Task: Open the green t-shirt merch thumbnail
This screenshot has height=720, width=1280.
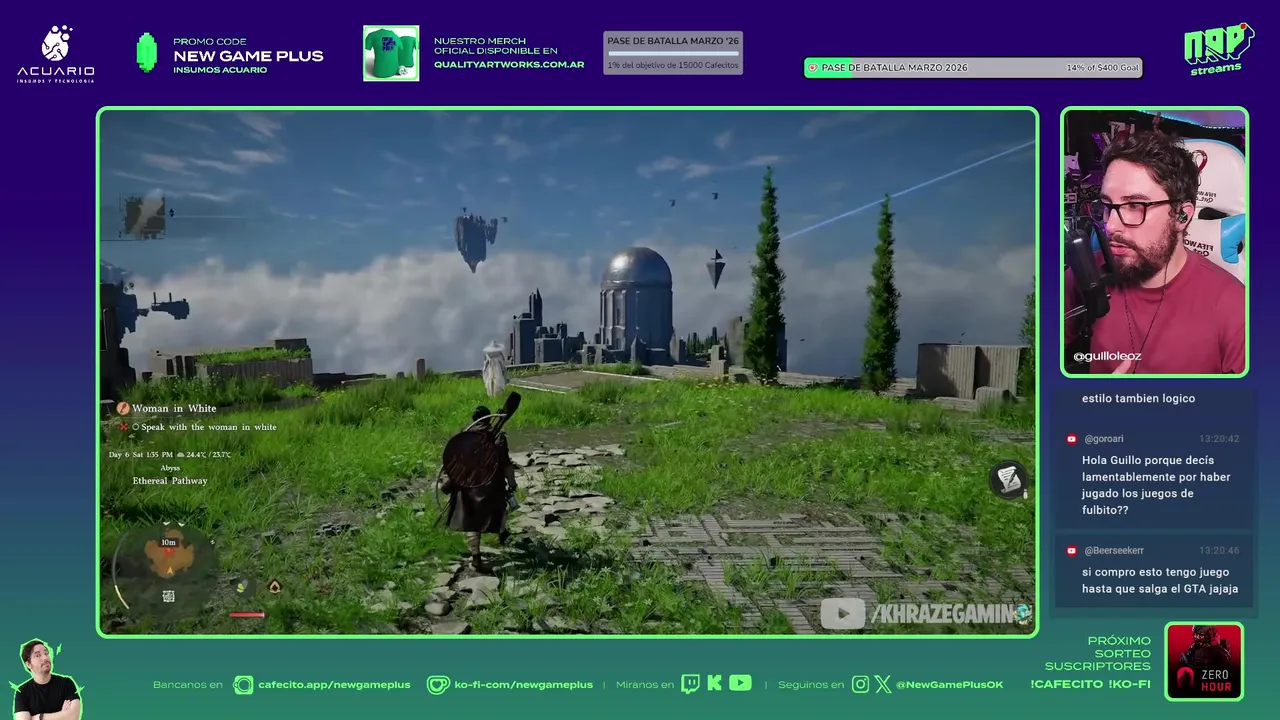Action: pyautogui.click(x=391, y=53)
